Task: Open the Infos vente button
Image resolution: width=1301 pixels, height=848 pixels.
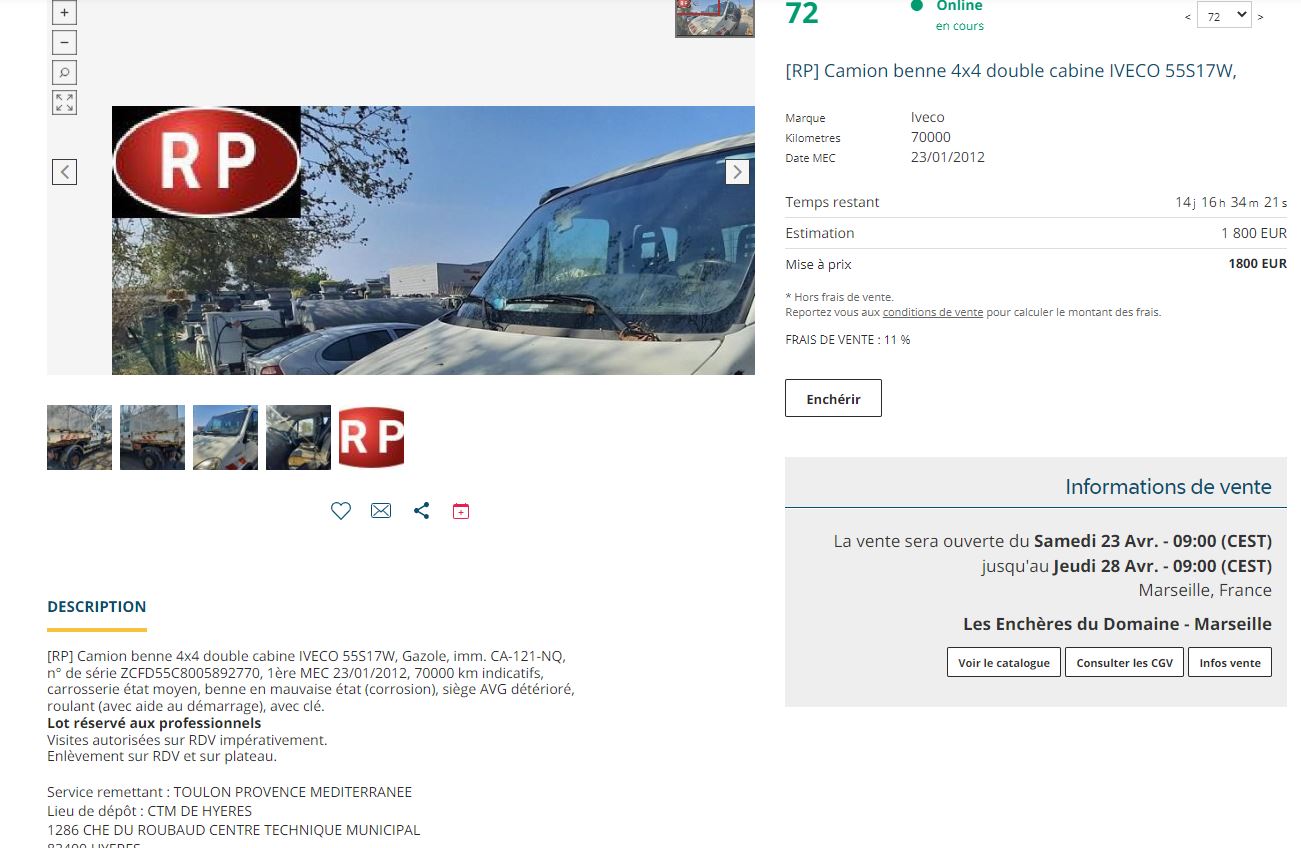Action: (x=1230, y=662)
